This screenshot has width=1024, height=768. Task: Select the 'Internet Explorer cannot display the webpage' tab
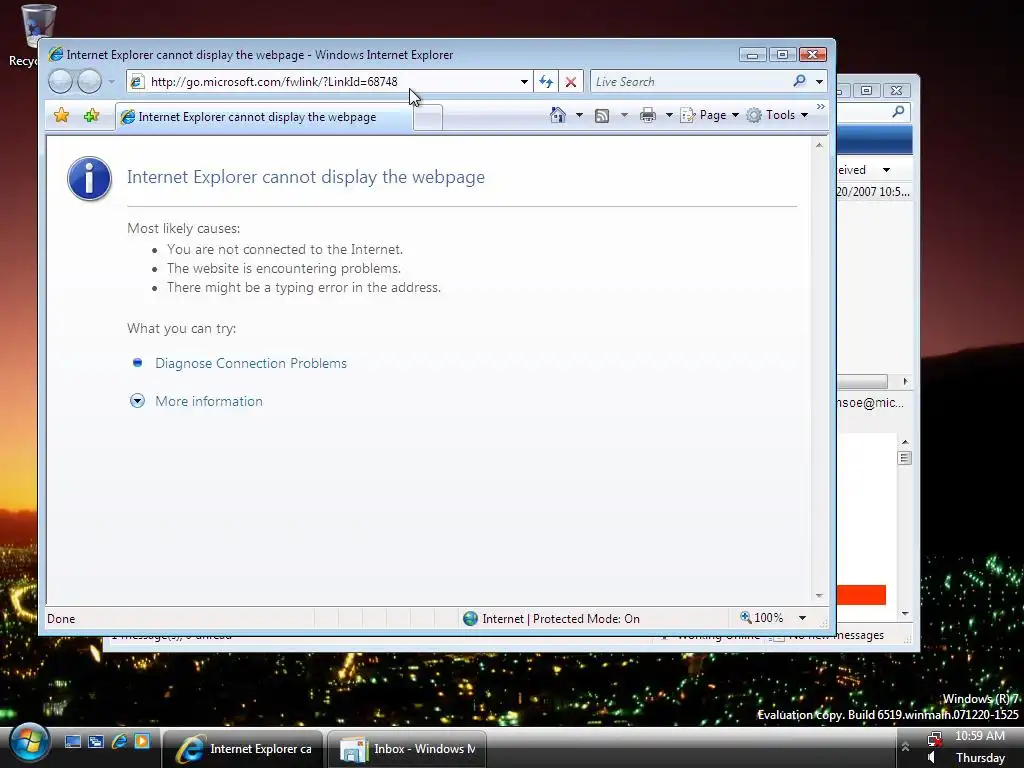[x=264, y=117]
